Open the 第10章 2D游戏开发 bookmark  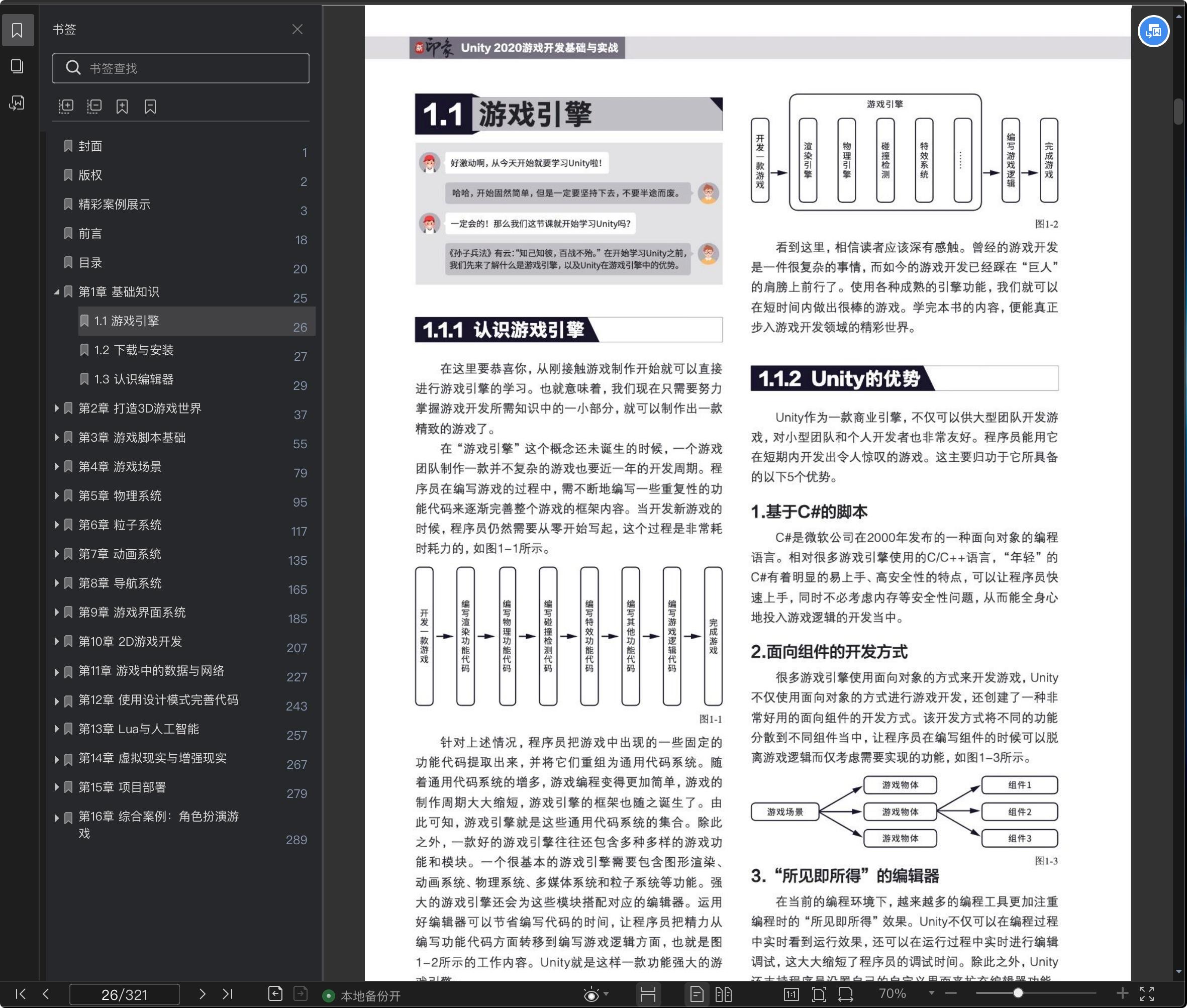[x=130, y=642]
